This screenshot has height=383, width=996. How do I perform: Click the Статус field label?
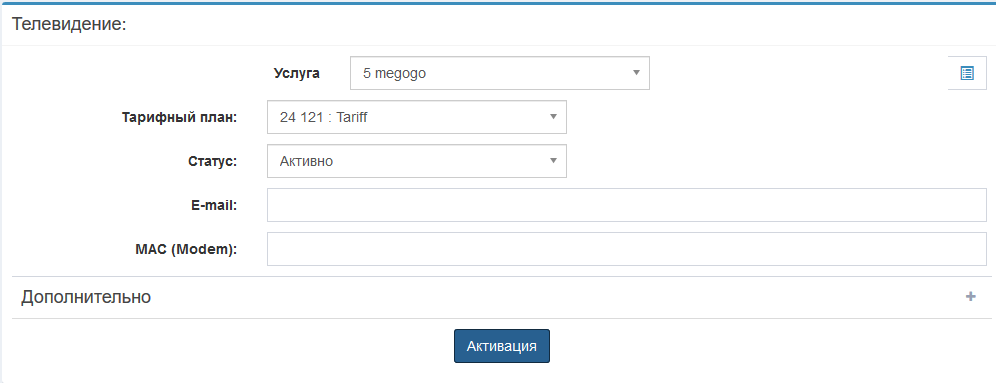pos(212,161)
